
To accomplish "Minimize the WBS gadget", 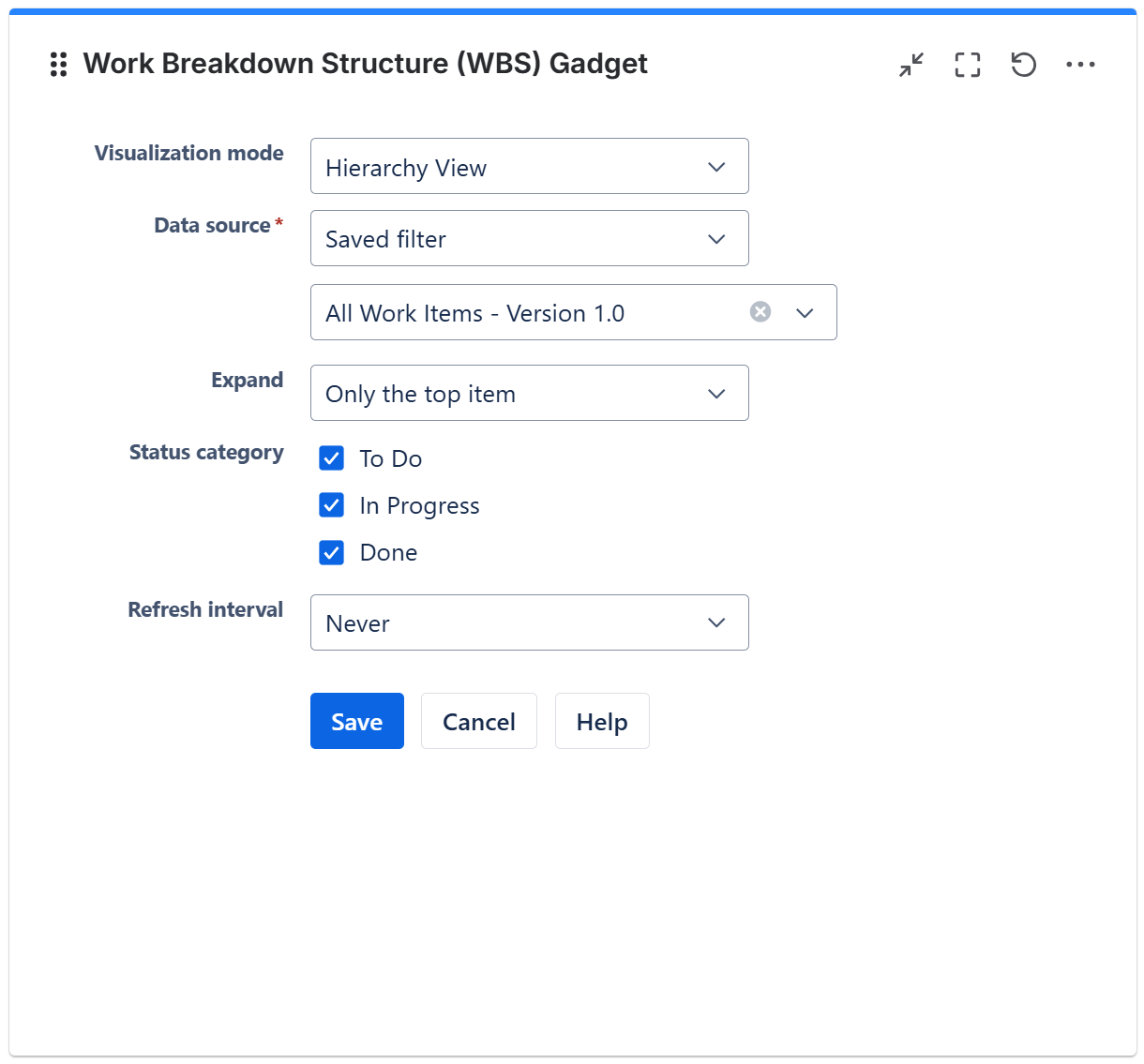I will coord(911,65).
